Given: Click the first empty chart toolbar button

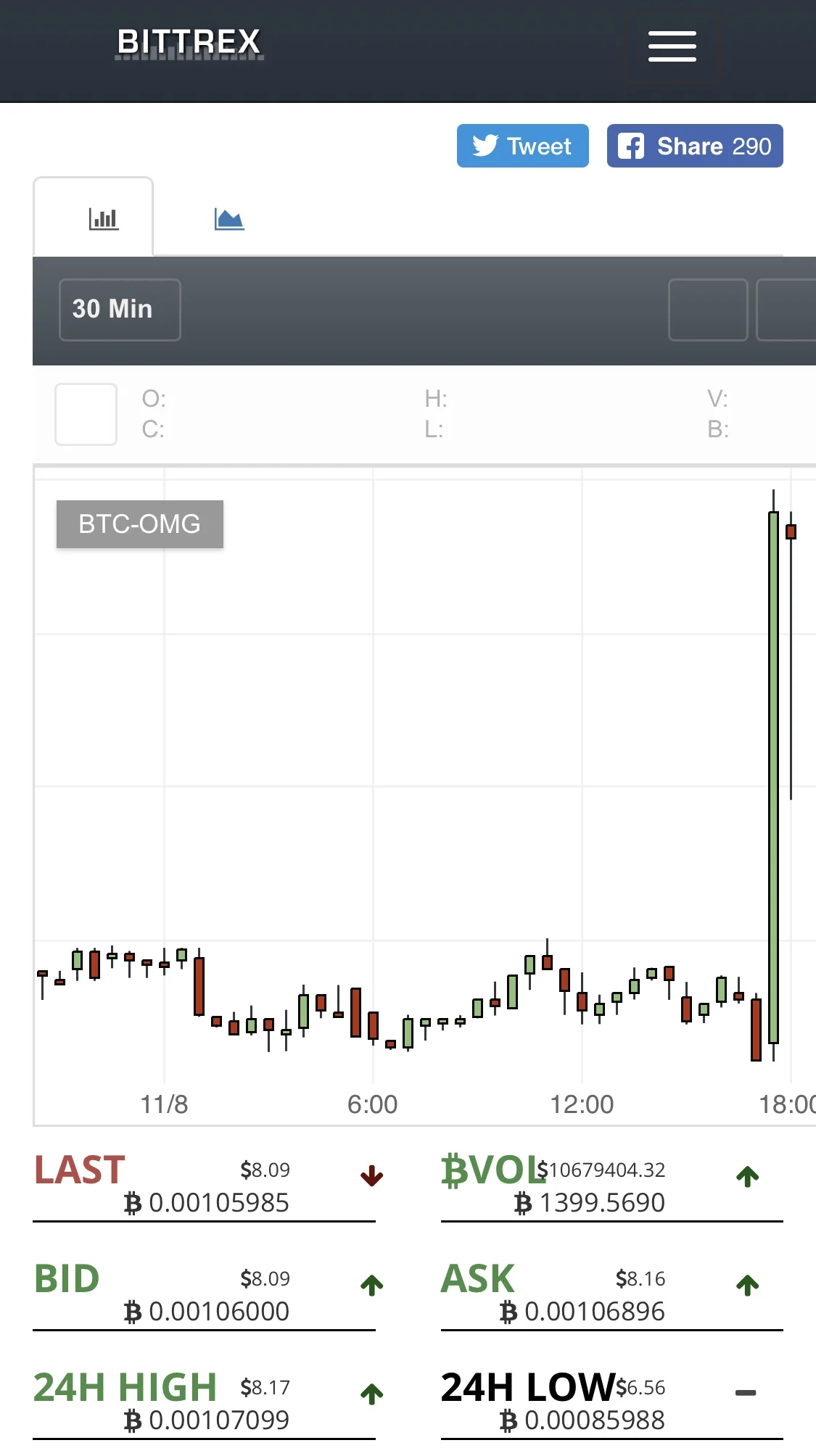Looking at the screenshot, I should (x=708, y=310).
